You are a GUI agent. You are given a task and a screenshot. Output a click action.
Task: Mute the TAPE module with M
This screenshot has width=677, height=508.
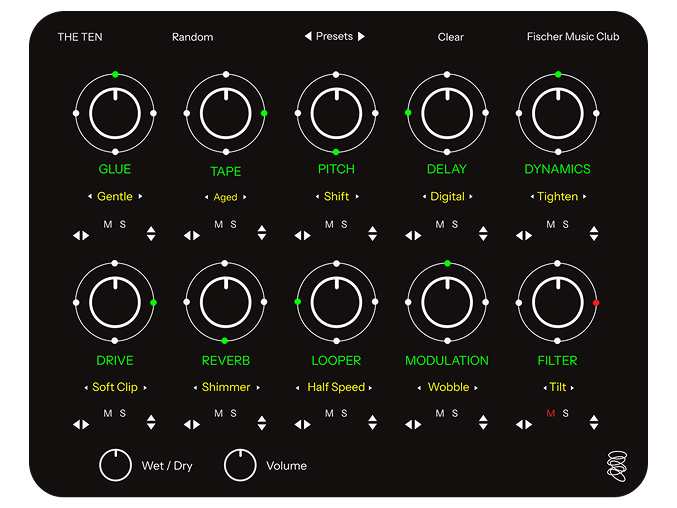pos(219,224)
